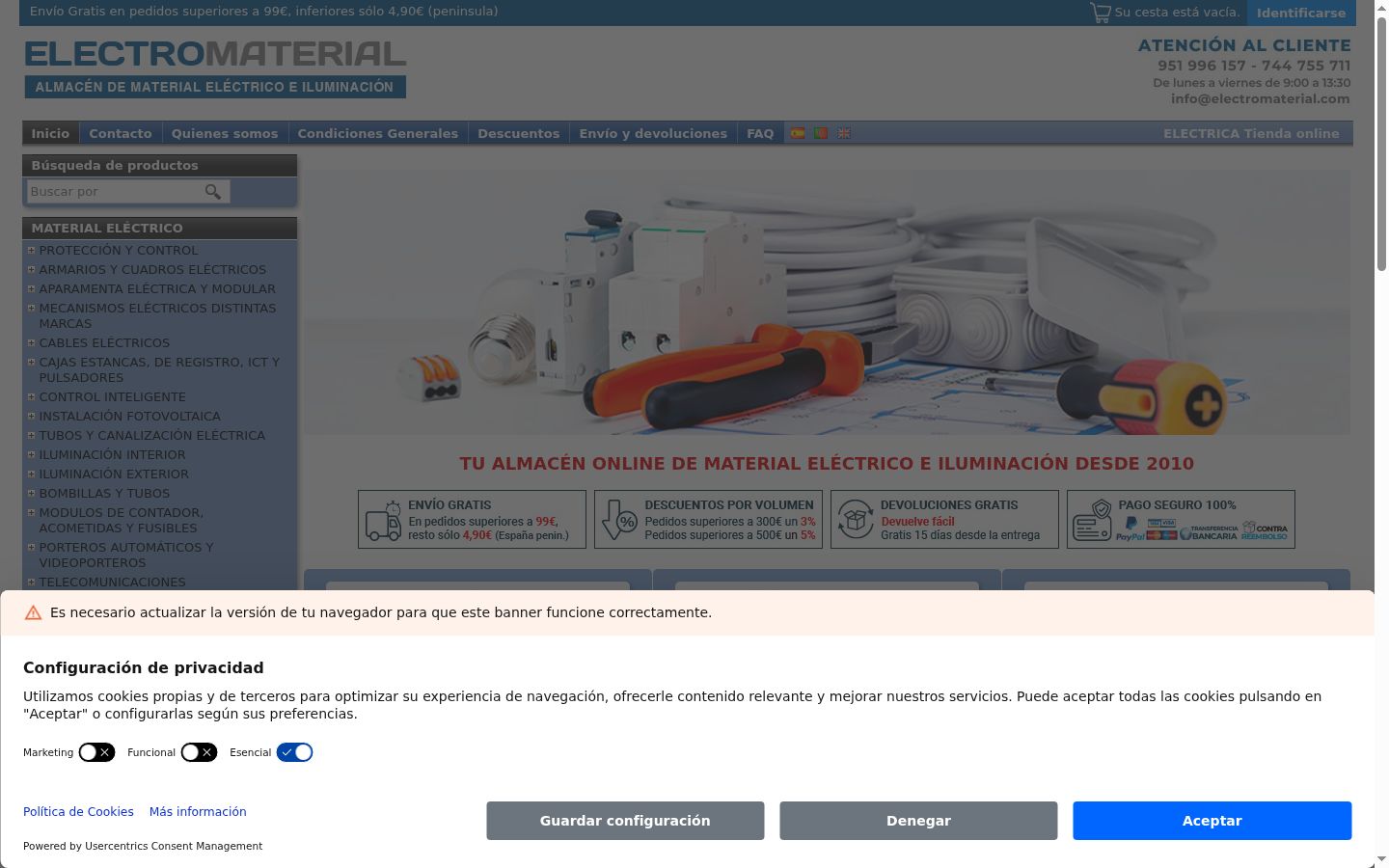Screen dimensions: 1389x868
Task: Click the 'Configuración de privacidad' heading
Action: point(144,667)
